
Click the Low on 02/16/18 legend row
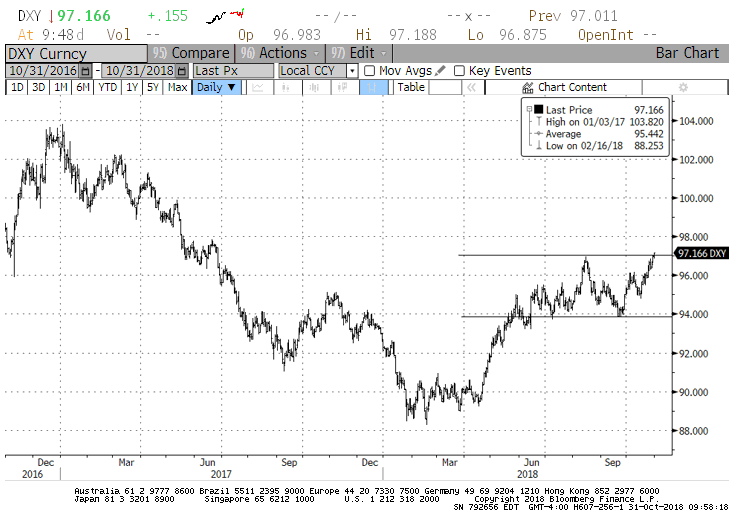[599, 146]
